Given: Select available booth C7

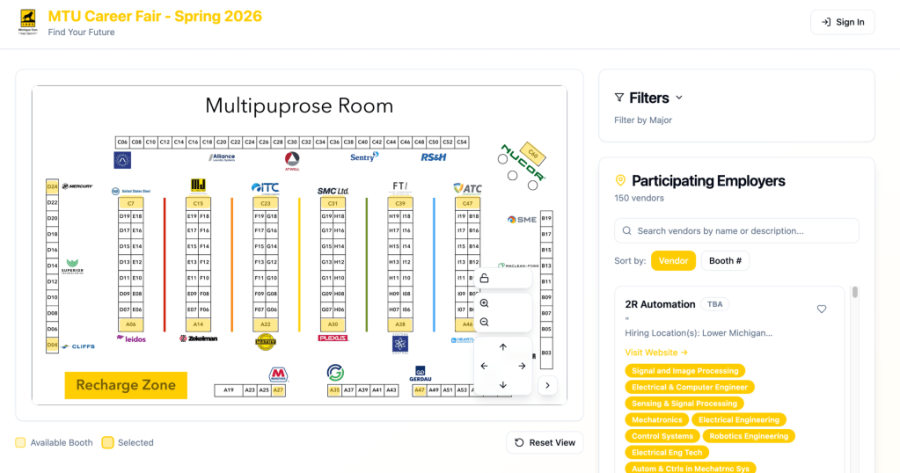Looking at the screenshot, I should click(131, 203).
